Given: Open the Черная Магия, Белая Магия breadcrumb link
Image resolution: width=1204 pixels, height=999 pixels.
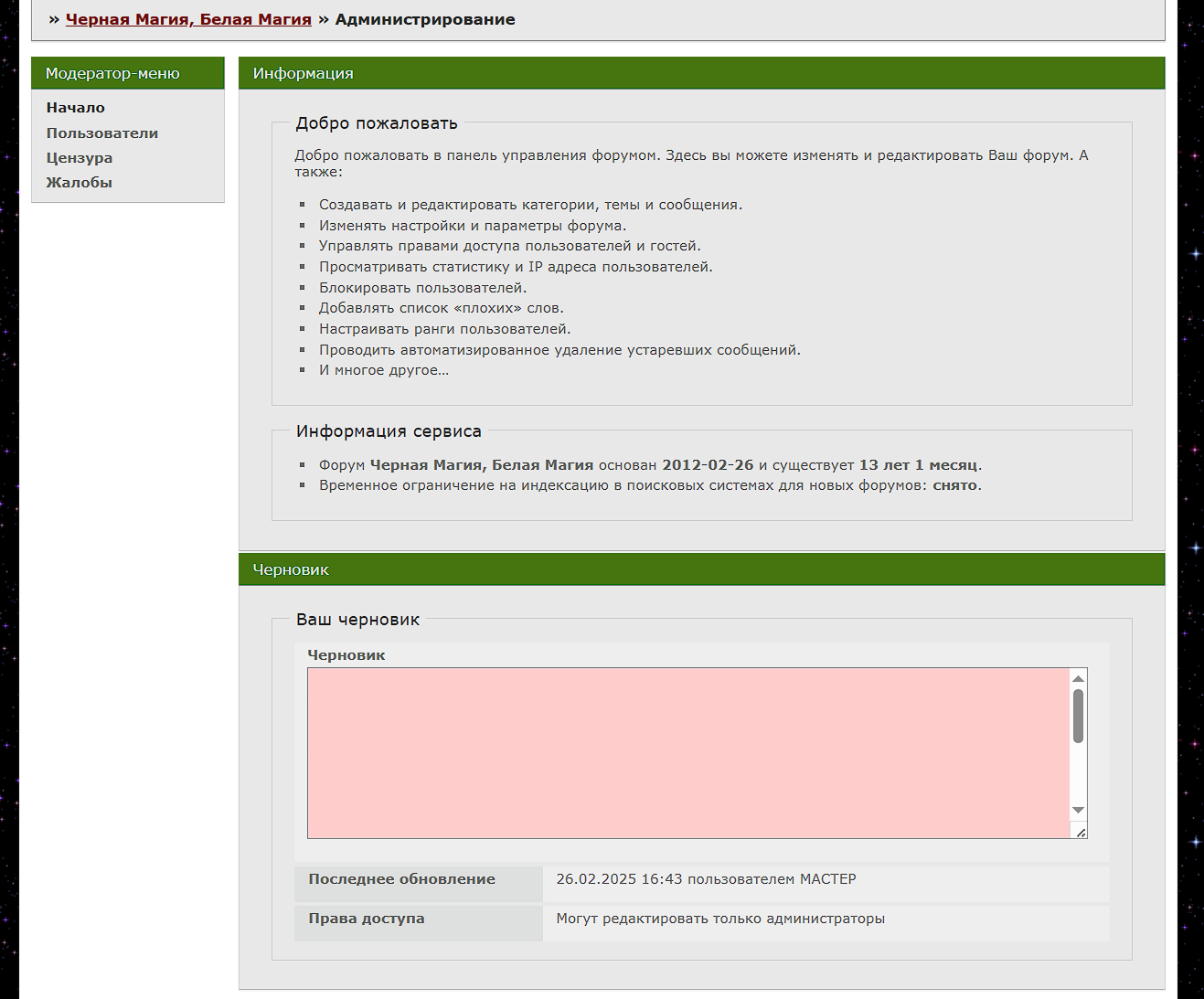Looking at the screenshot, I should (188, 19).
